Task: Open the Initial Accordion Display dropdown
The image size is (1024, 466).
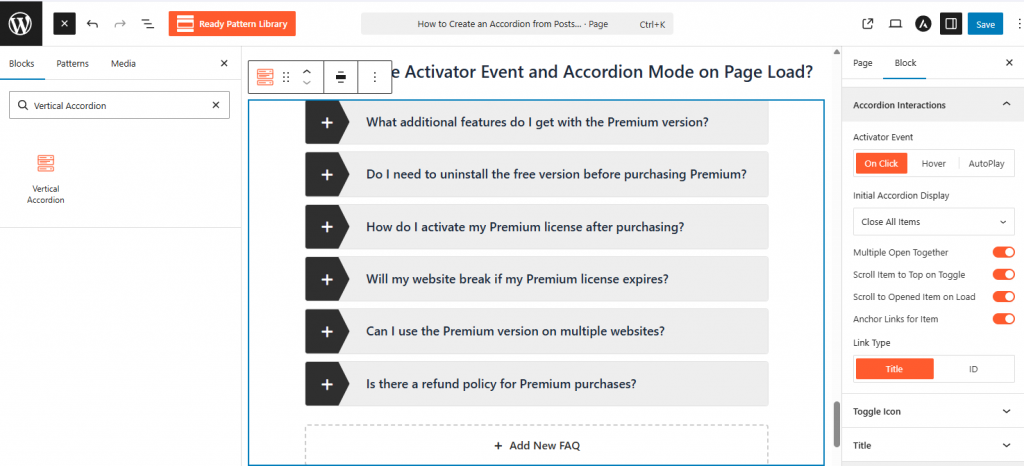Action: (934, 222)
